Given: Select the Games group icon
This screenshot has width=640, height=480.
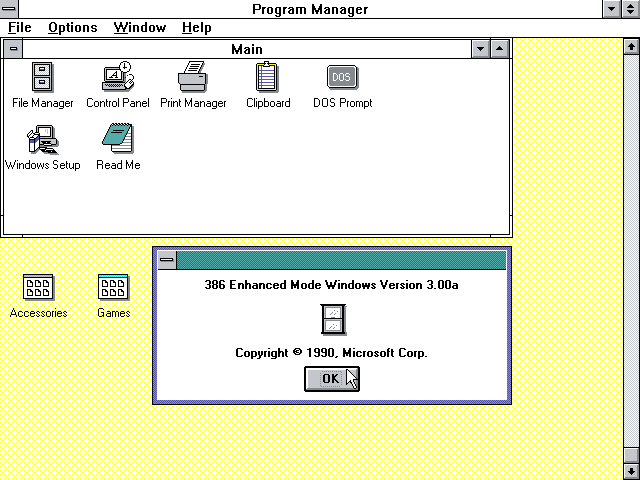Looking at the screenshot, I should [x=113, y=287].
